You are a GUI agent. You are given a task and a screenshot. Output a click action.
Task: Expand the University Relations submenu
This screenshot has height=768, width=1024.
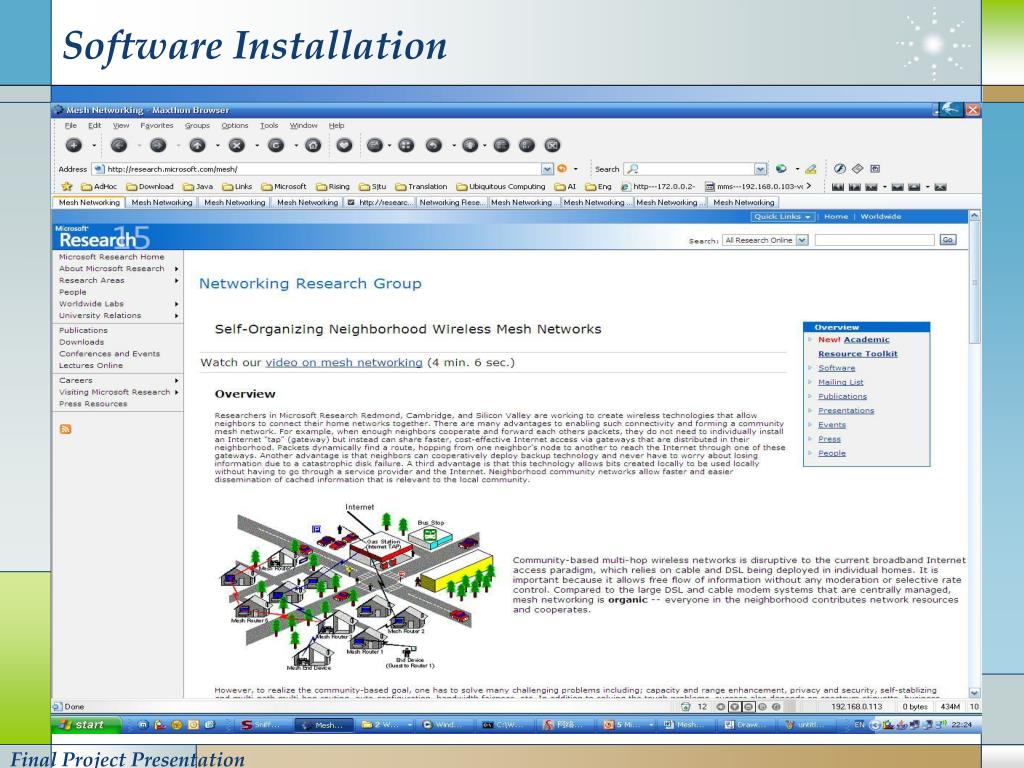176,315
